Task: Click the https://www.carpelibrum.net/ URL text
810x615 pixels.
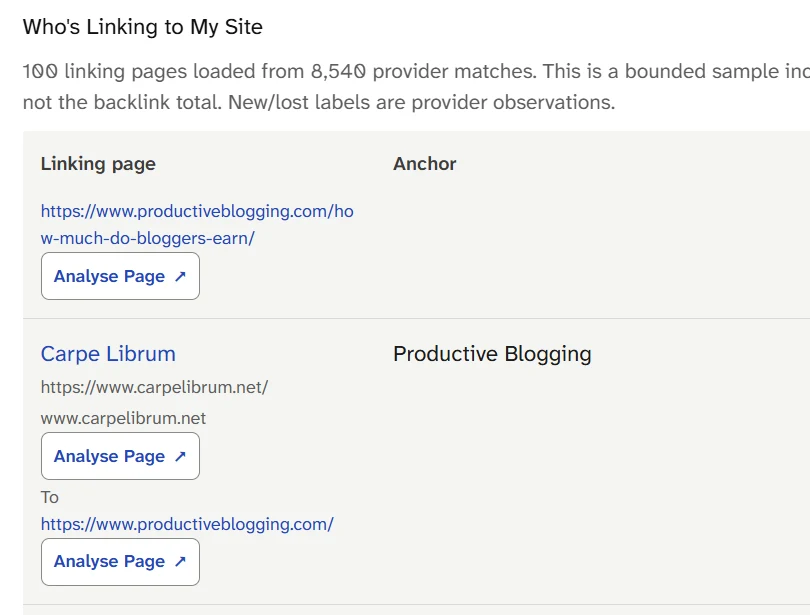Action: (x=154, y=387)
